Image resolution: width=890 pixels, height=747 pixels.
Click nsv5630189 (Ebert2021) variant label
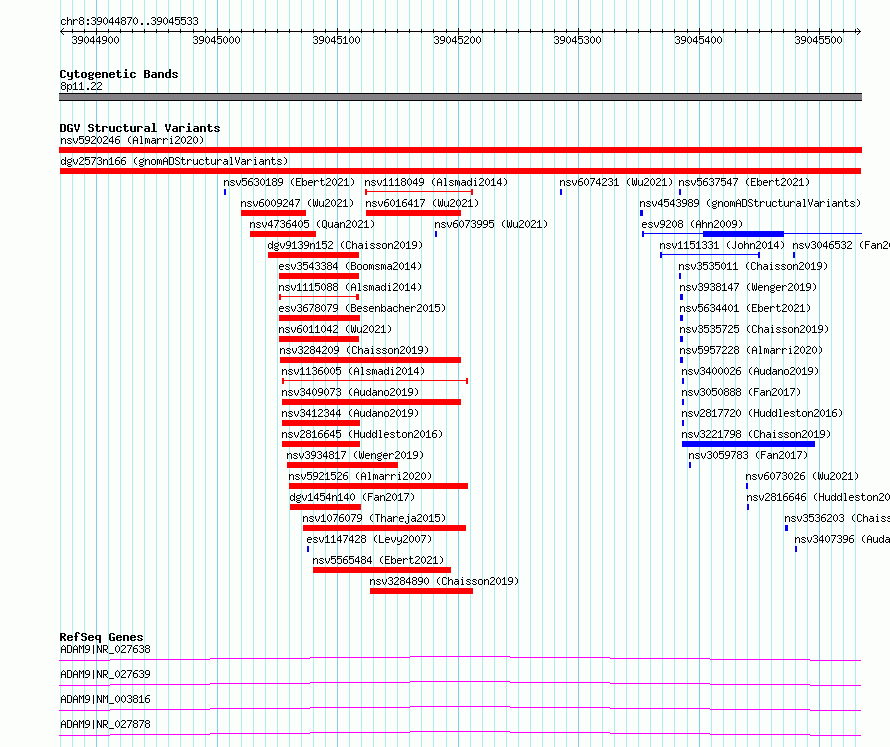289,182
